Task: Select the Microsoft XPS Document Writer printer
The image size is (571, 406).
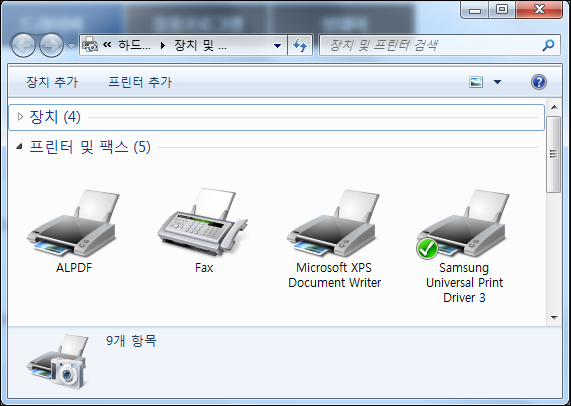Action: (x=334, y=223)
